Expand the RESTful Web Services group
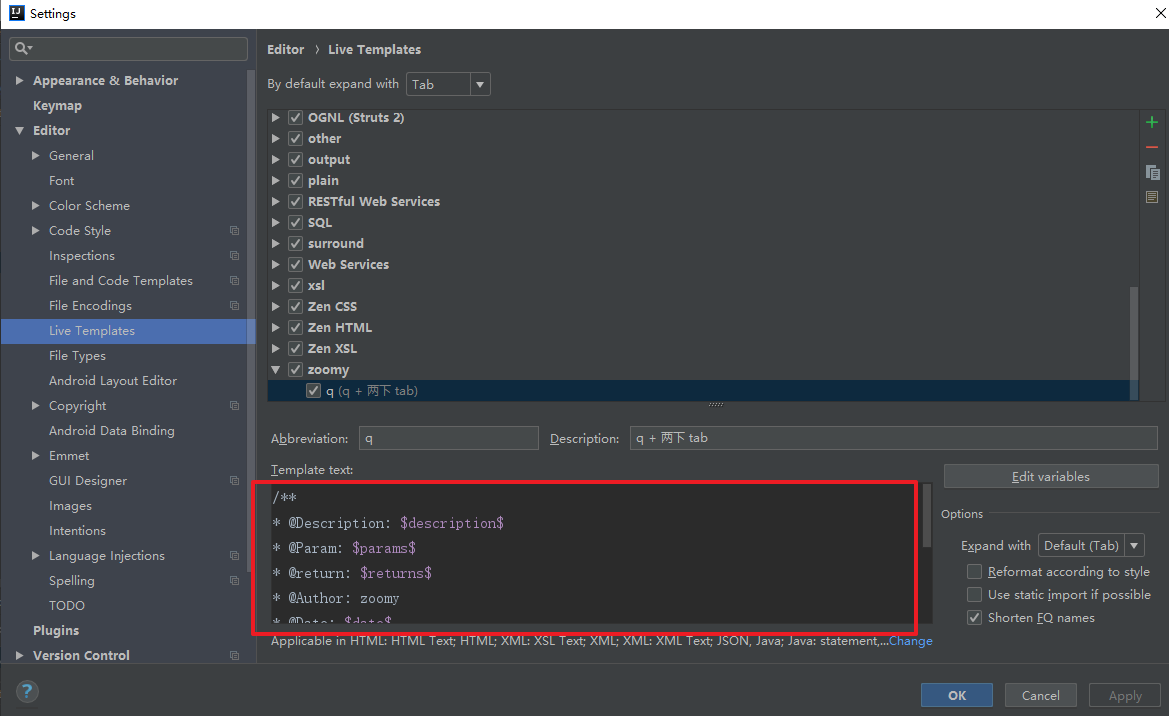This screenshot has width=1169, height=716. [276, 201]
